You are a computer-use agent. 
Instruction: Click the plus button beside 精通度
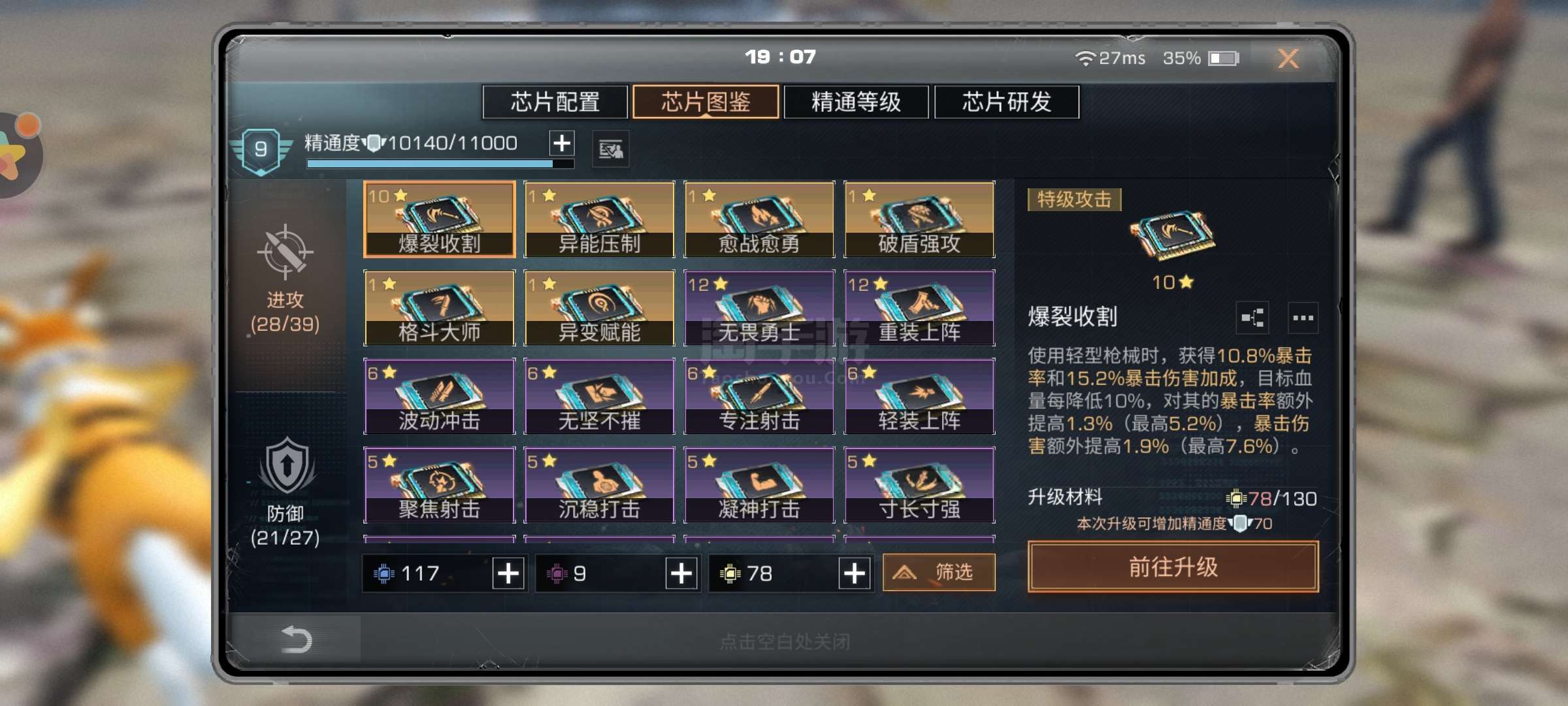point(562,143)
